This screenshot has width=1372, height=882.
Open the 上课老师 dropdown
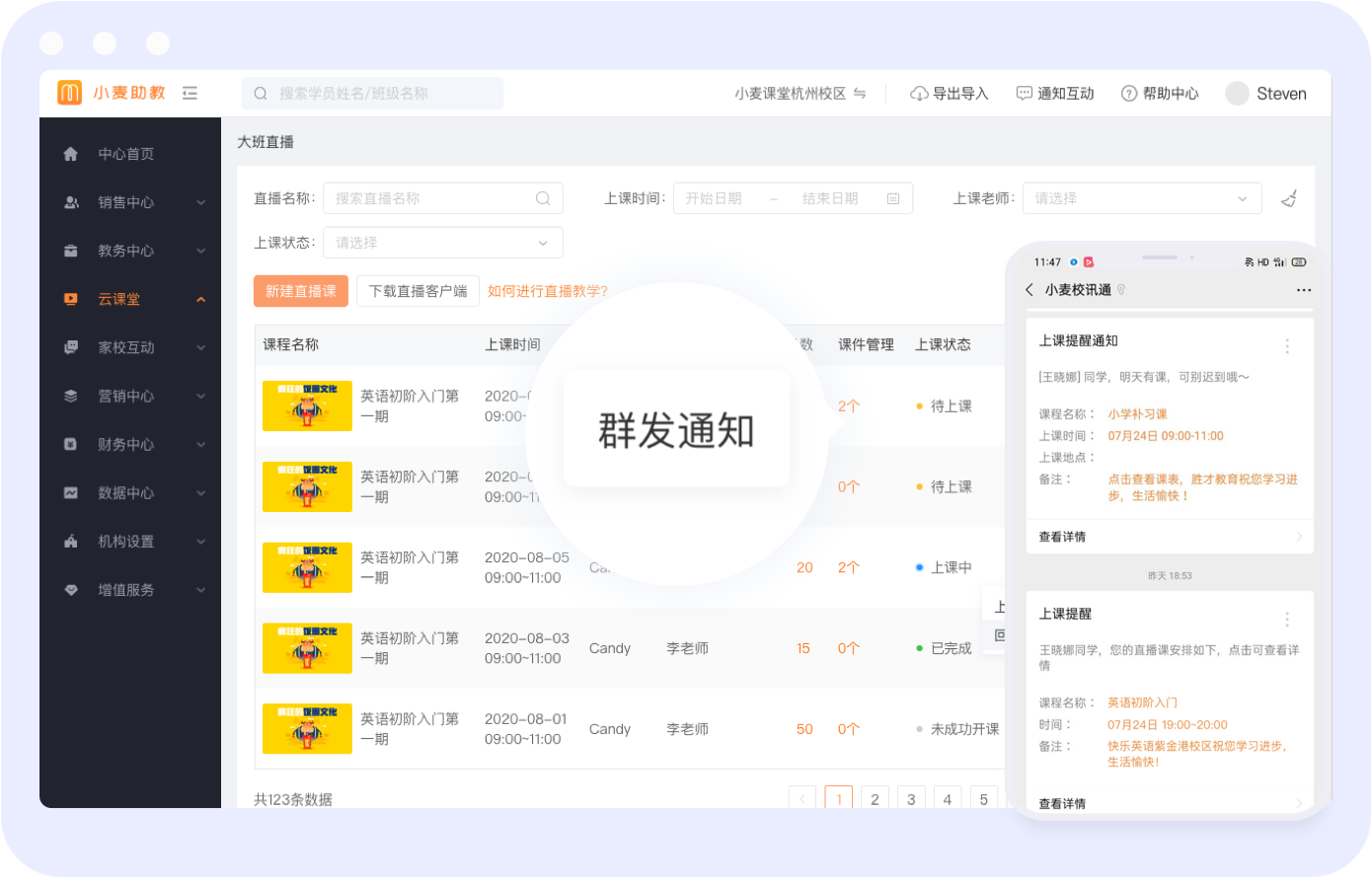tap(1142, 198)
